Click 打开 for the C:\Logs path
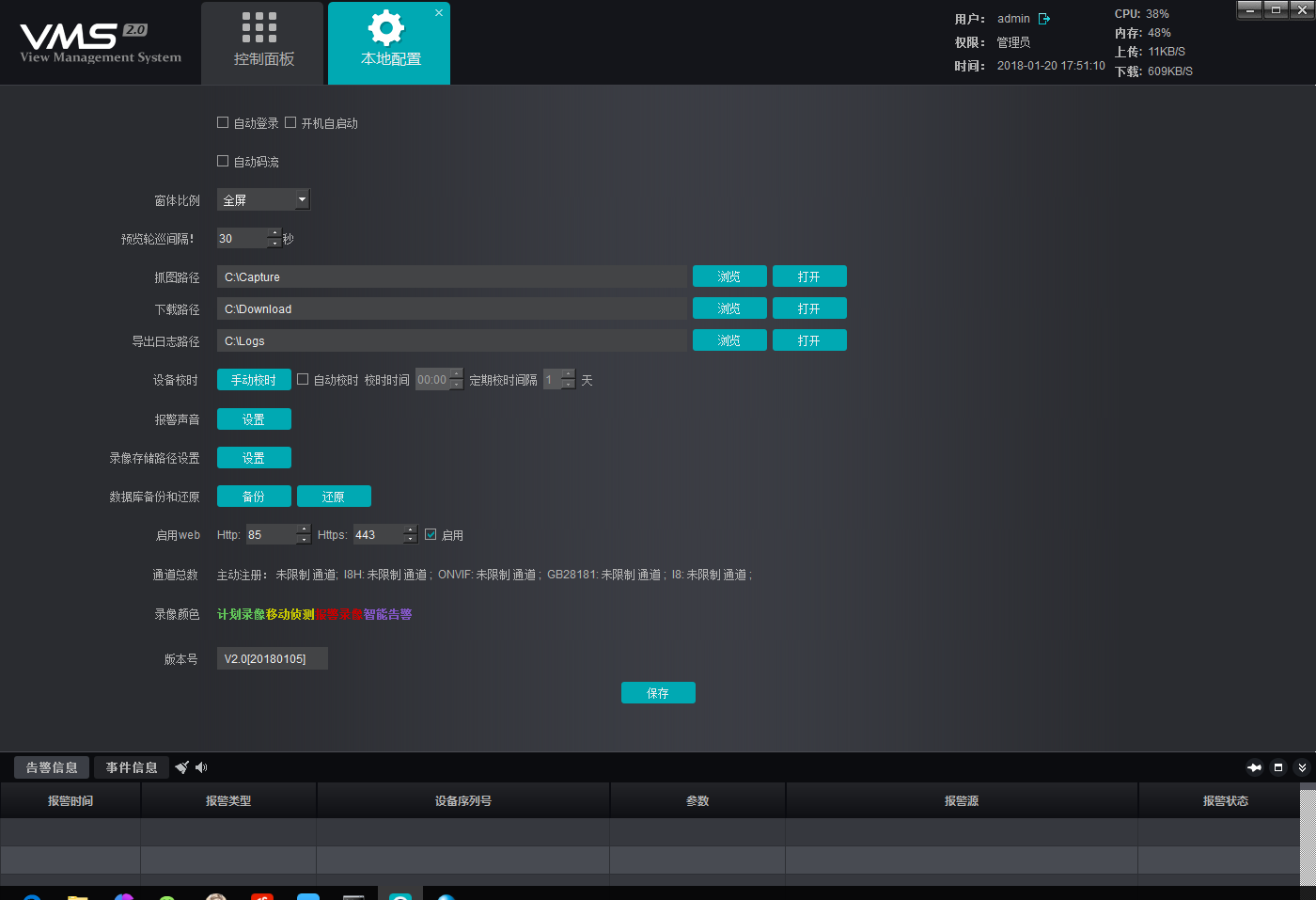 809,340
